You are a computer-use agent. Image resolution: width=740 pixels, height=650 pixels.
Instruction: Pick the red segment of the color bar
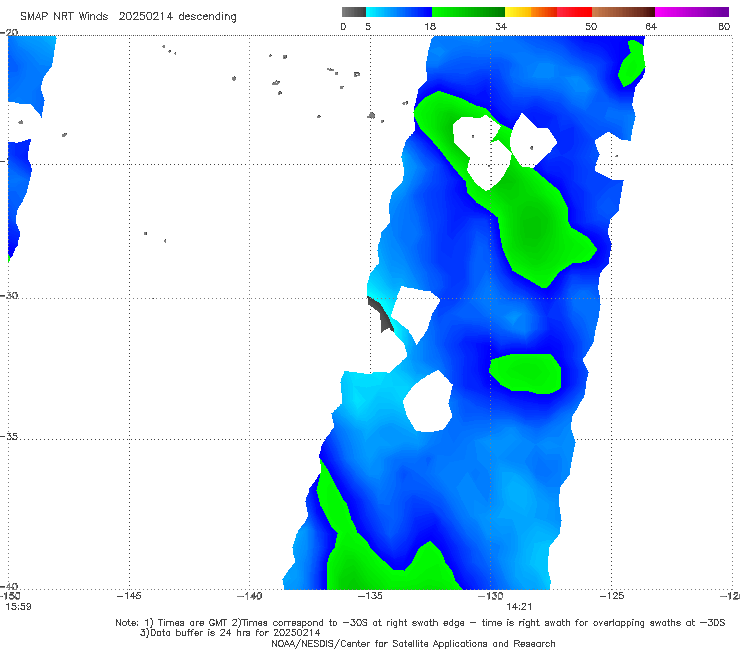pos(575,12)
